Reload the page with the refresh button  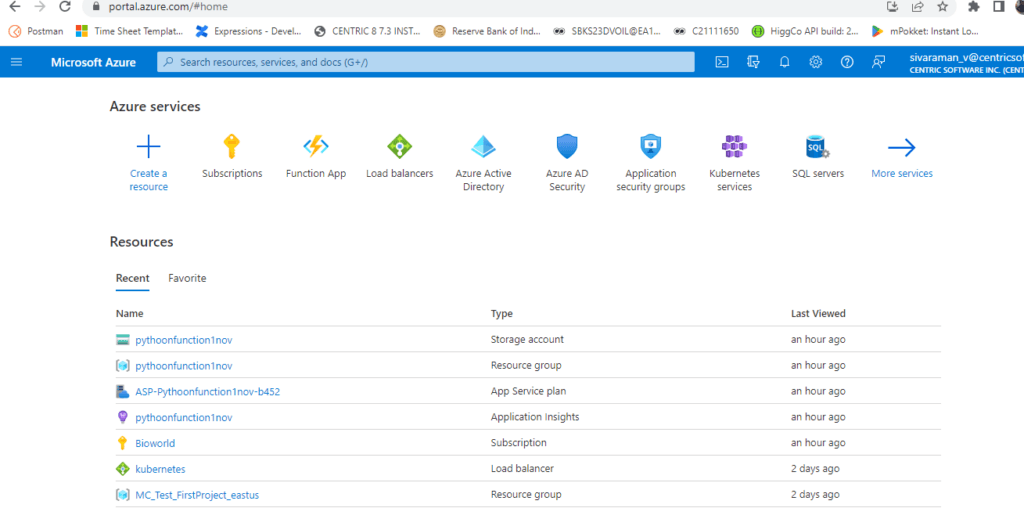coord(65,7)
